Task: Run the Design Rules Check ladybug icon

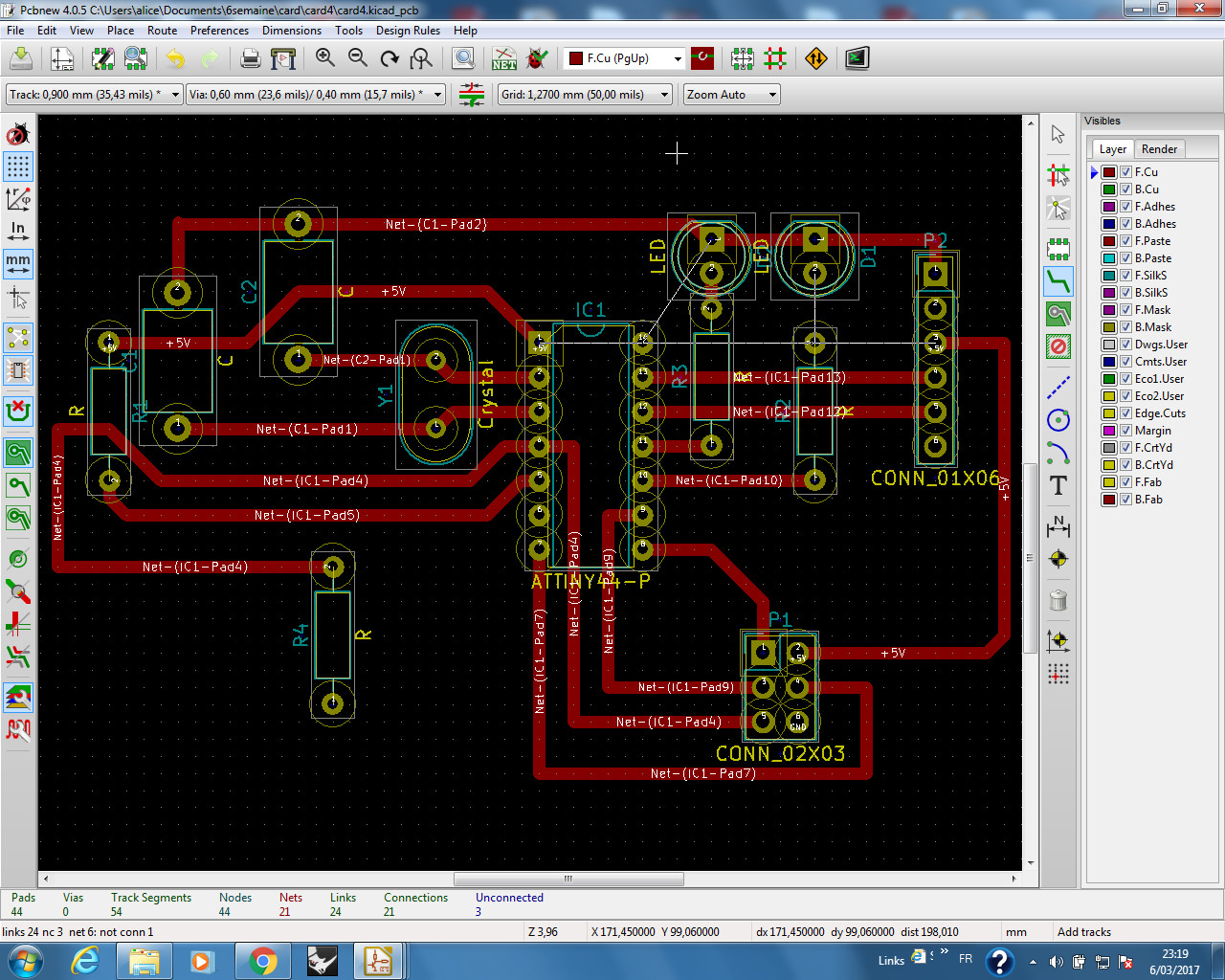Action: [x=538, y=58]
